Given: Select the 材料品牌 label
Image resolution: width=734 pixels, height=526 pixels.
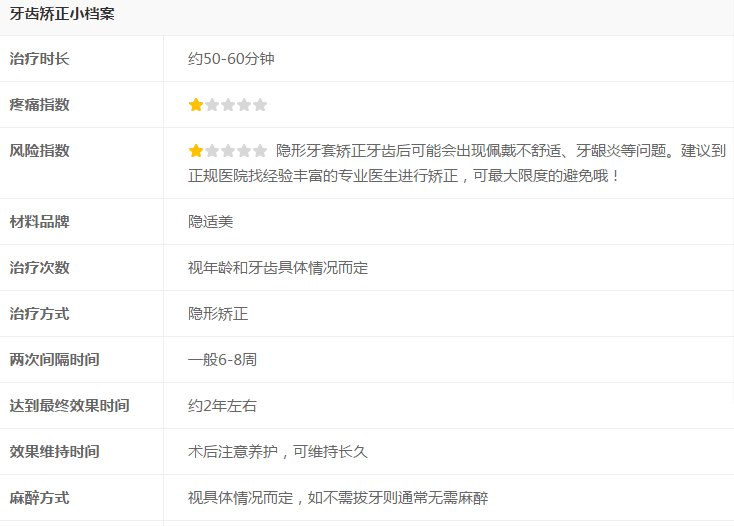Looking at the screenshot, I should (39, 221).
